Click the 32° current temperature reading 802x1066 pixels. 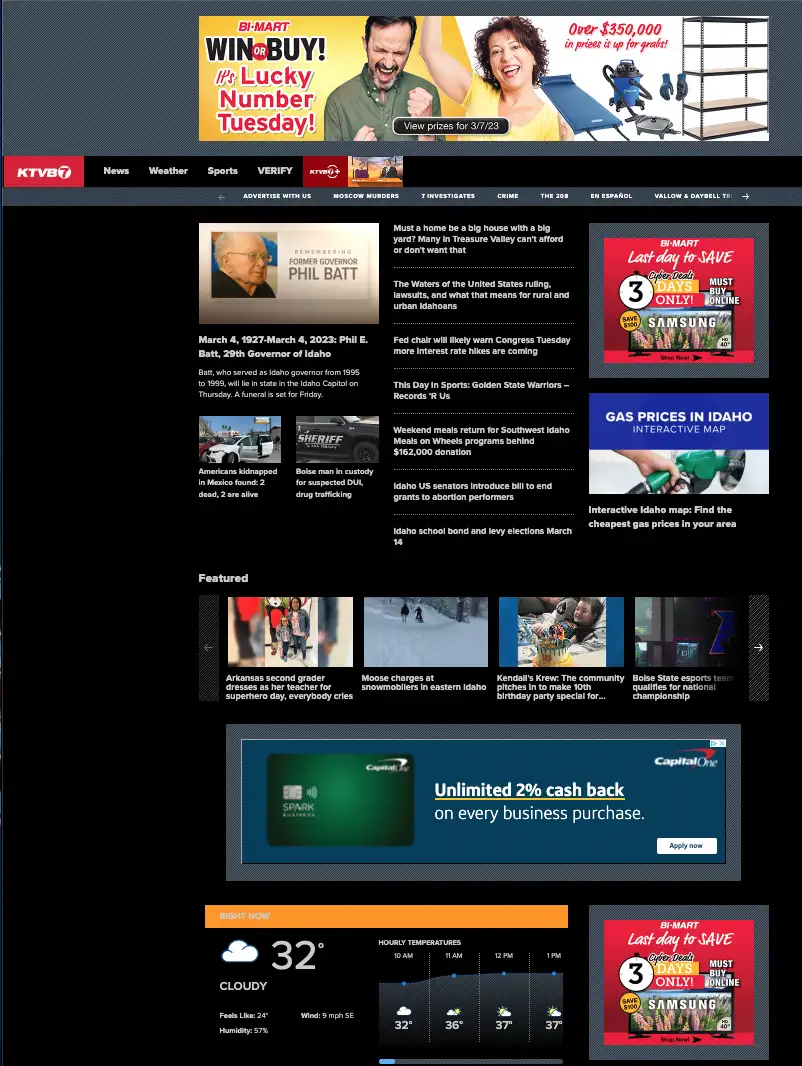(297, 955)
